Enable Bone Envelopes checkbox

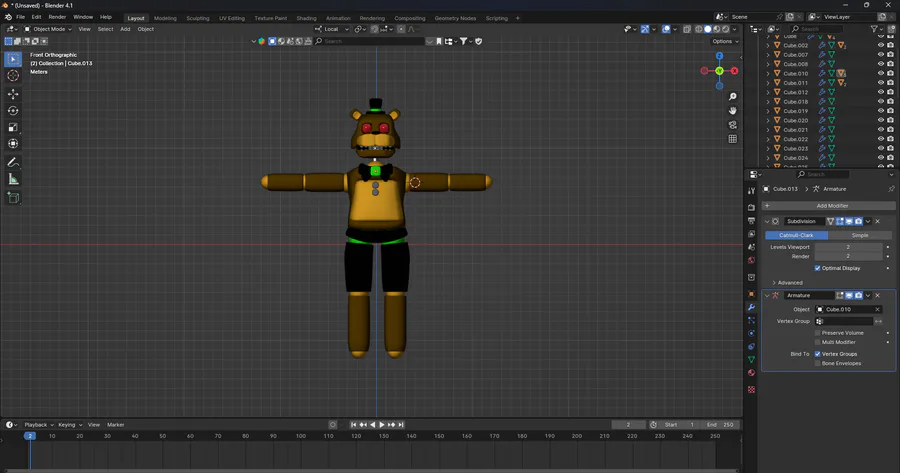pyautogui.click(x=817, y=363)
